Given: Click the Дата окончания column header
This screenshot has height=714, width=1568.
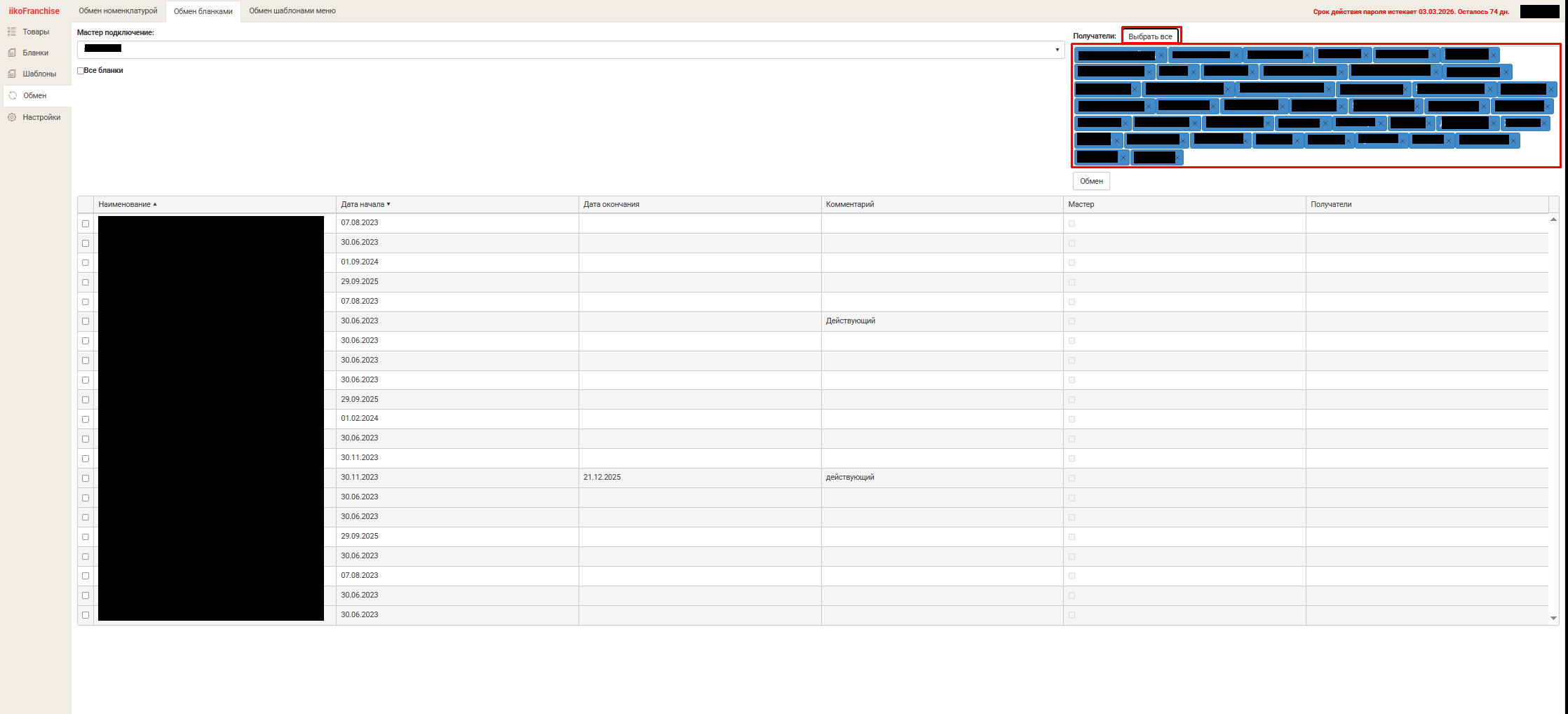Looking at the screenshot, I should 700,204.
